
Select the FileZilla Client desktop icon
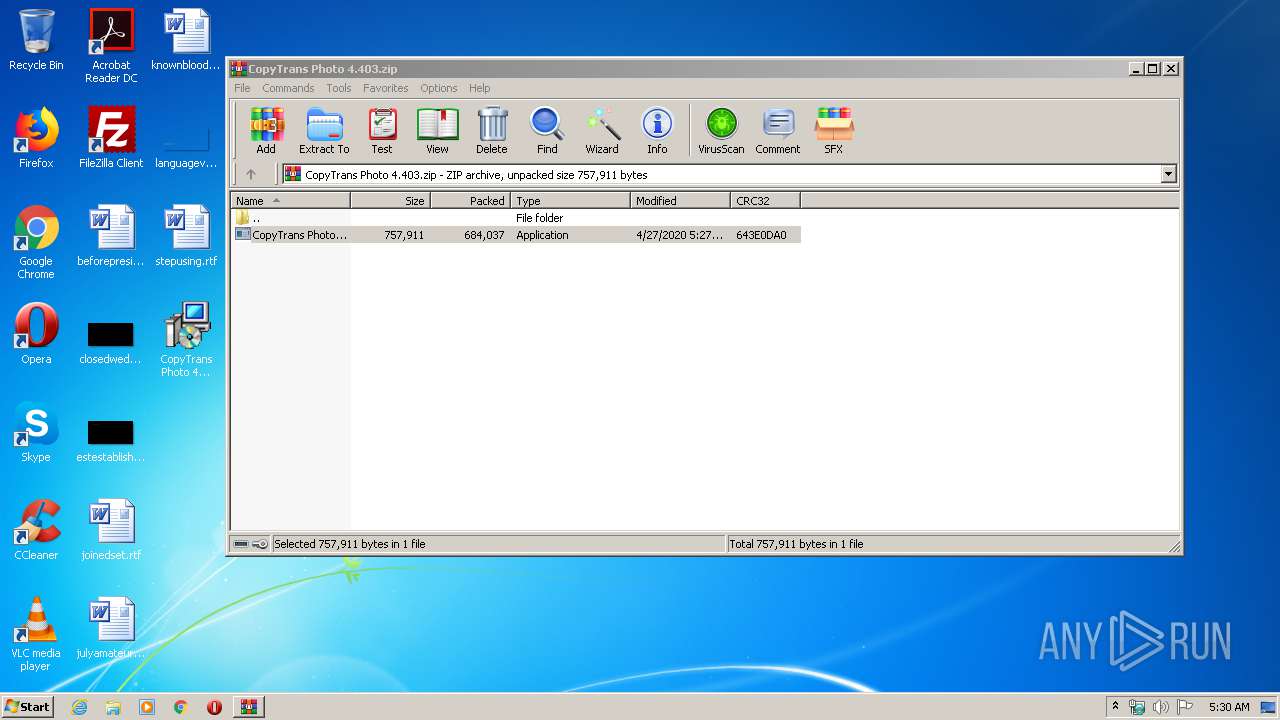tap(111, 138)
